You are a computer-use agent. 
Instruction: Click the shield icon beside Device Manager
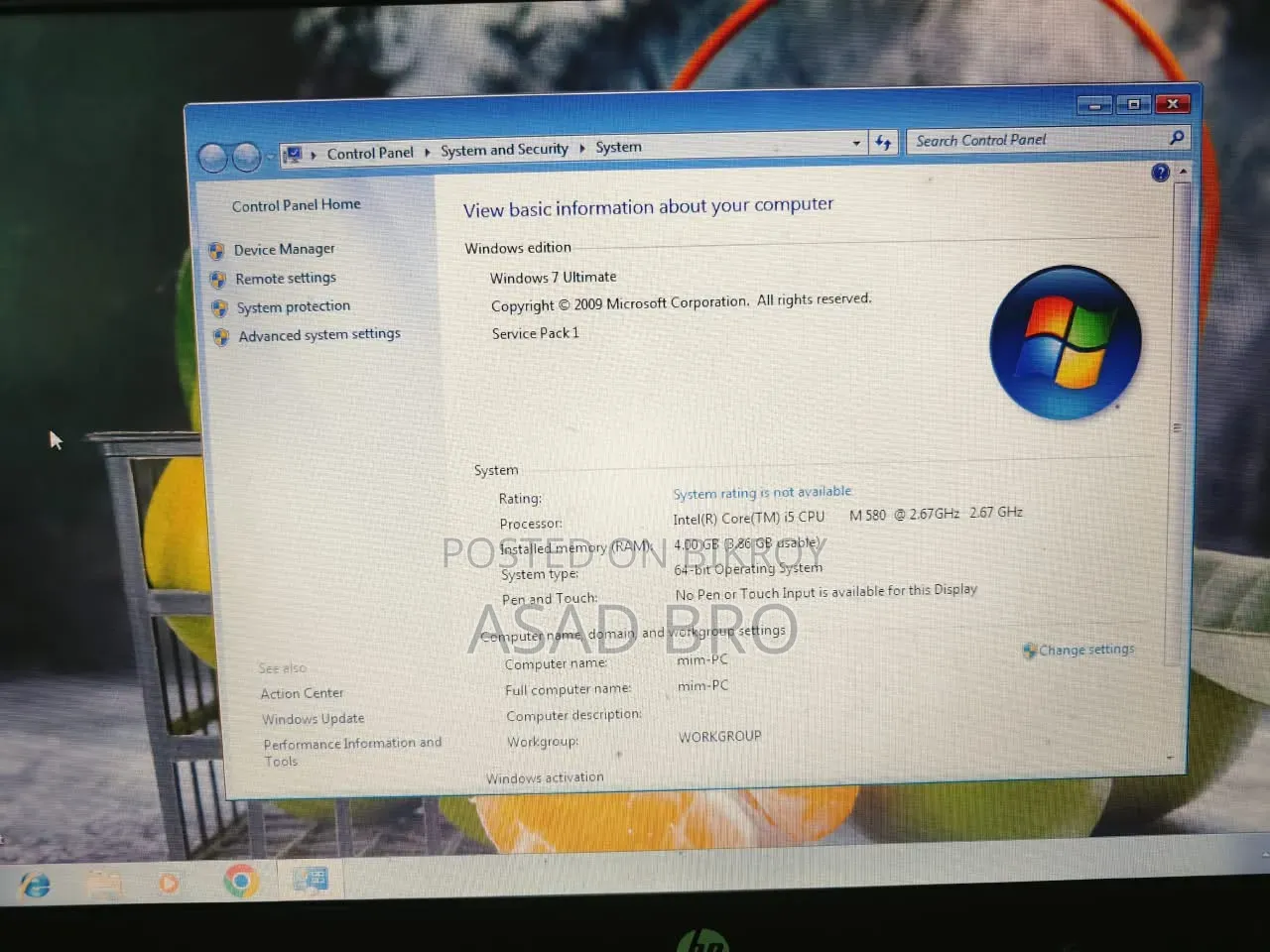(x=216, y=251)
